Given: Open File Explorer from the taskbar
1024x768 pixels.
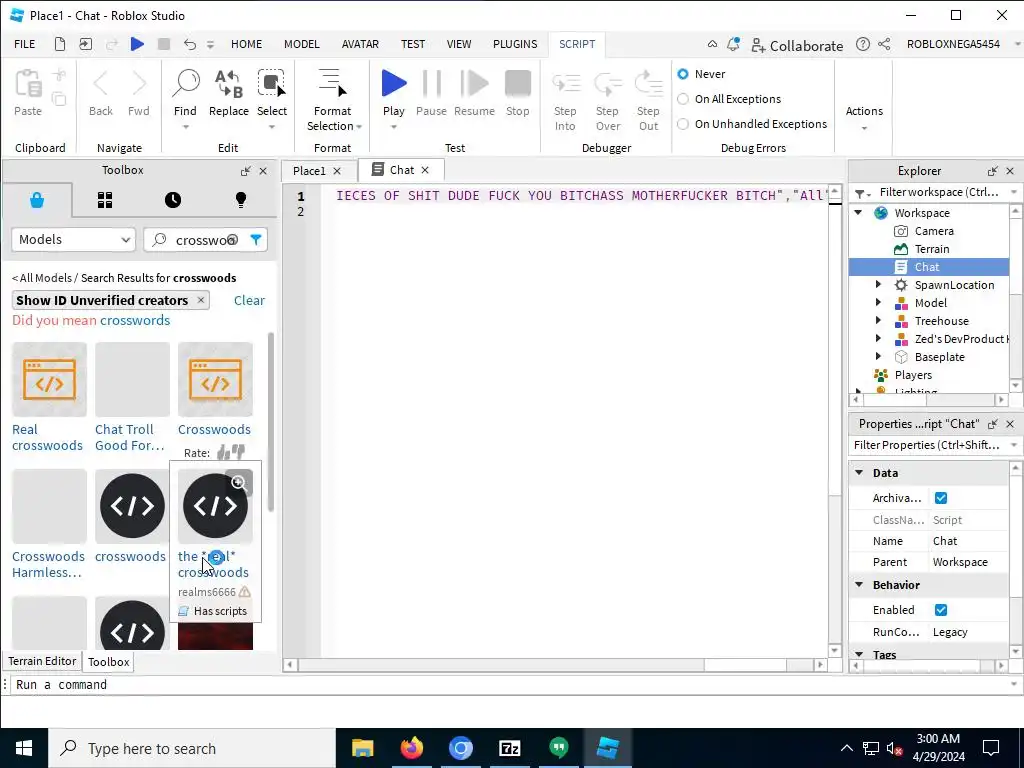Looking at the screenshot, I should coord(362,748).
